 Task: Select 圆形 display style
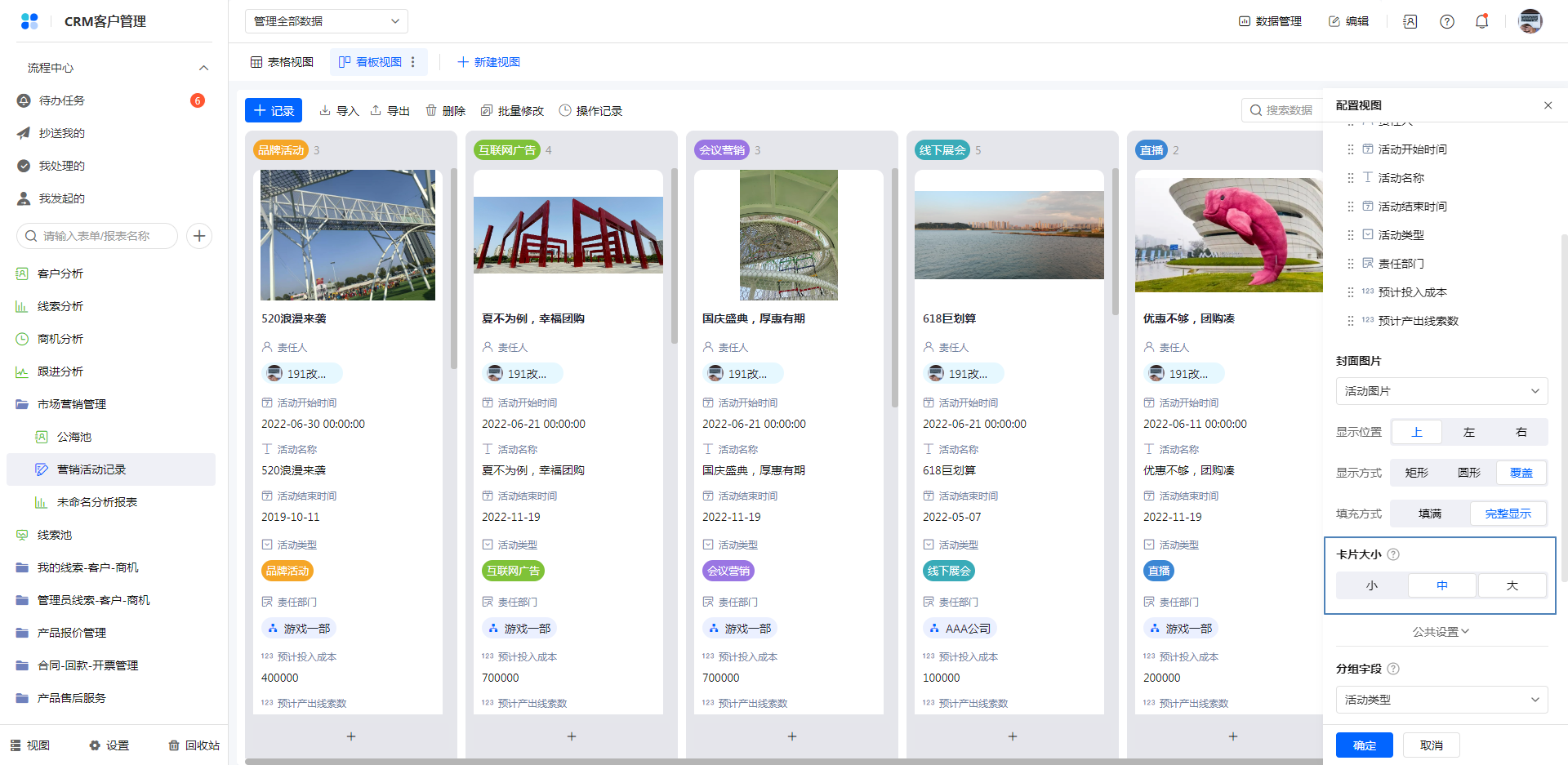[x=1468, y=473]
